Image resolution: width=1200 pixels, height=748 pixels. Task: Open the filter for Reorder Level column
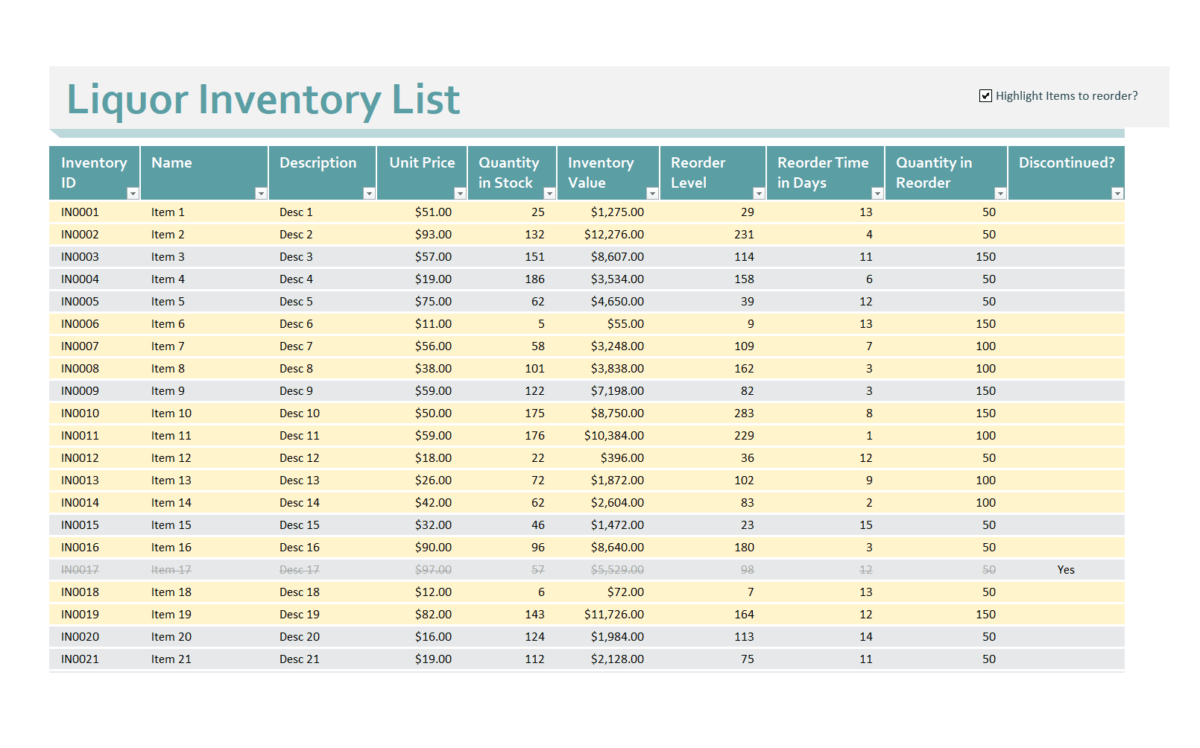757,190
